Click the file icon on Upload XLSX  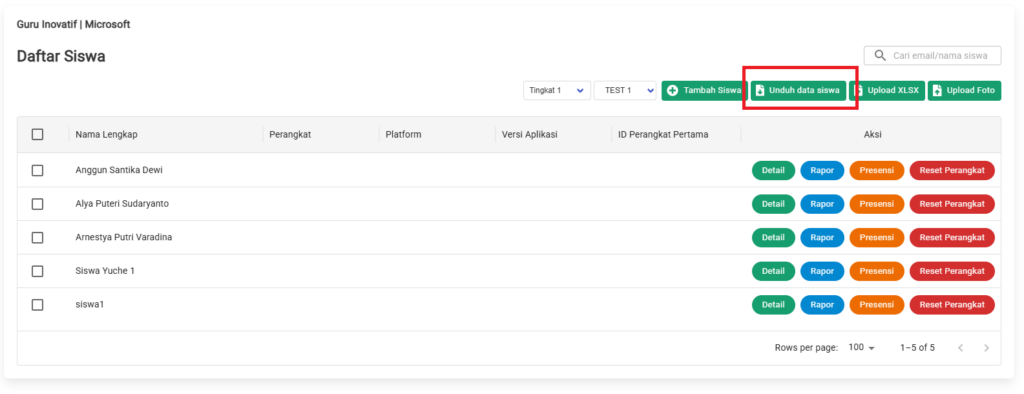tap(859, 91)
